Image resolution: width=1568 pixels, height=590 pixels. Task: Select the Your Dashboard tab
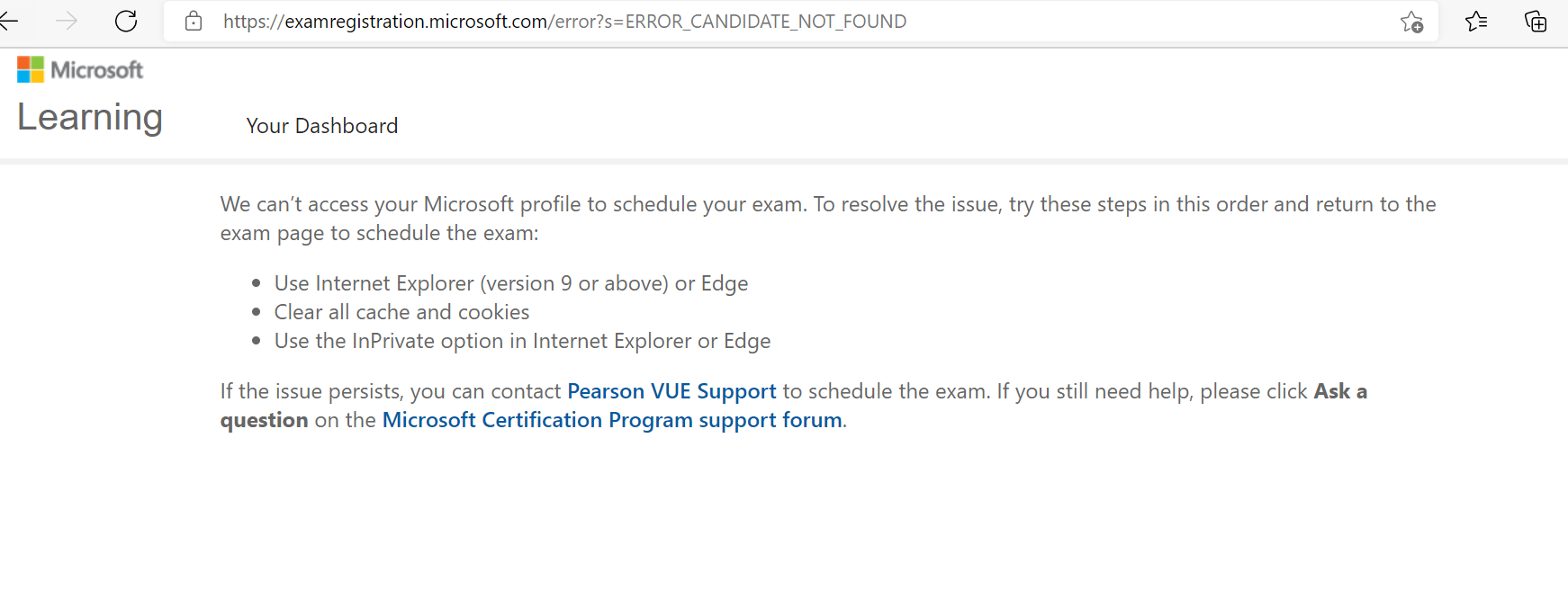tap(322, 125)
